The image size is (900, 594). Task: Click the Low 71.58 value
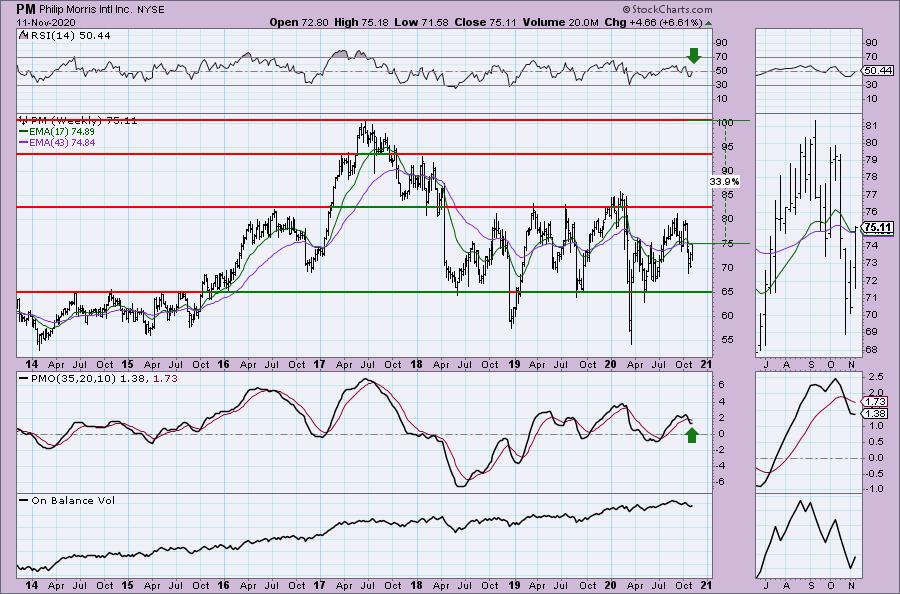click(421, 22)
